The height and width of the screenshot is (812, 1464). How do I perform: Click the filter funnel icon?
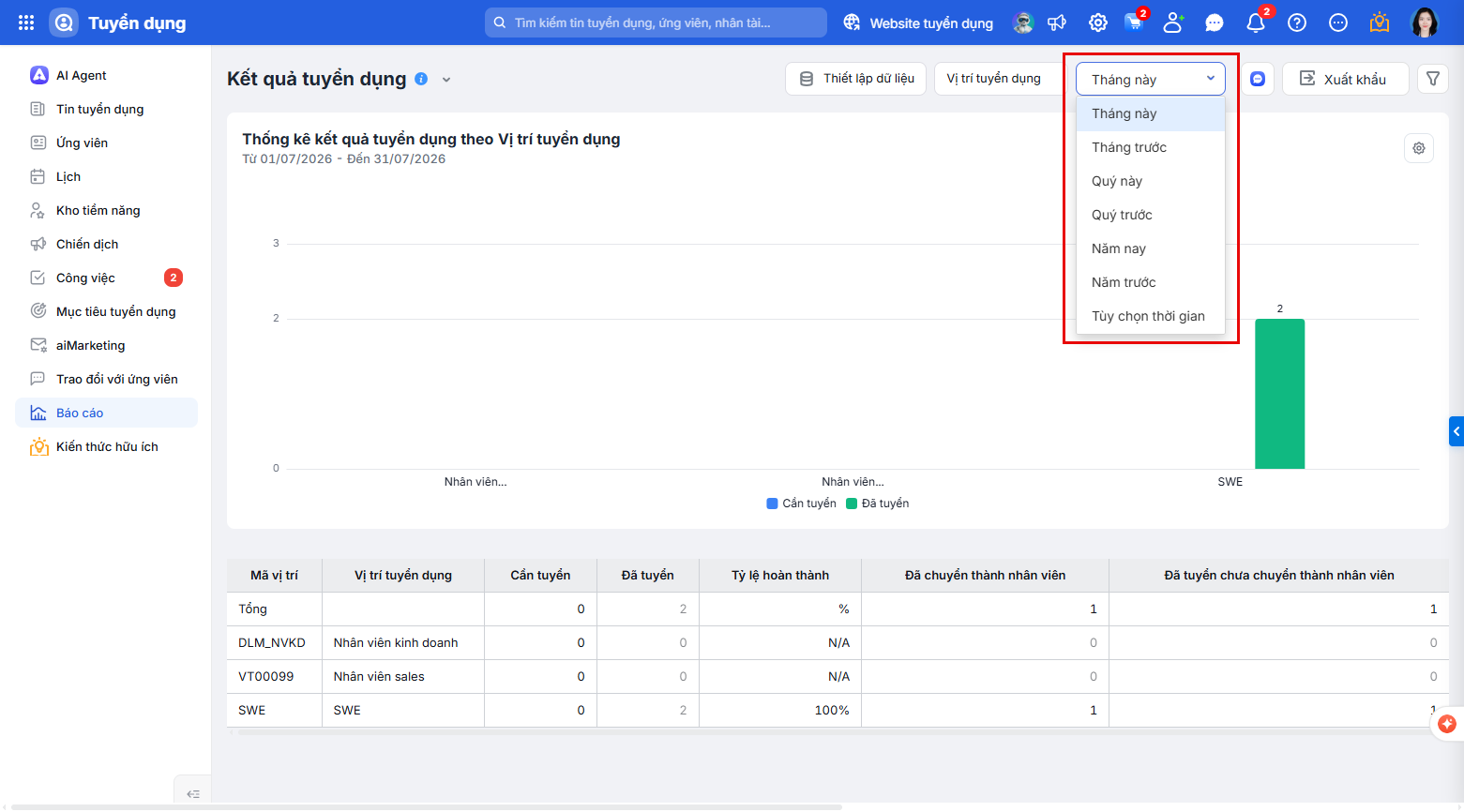[1433, 79]
